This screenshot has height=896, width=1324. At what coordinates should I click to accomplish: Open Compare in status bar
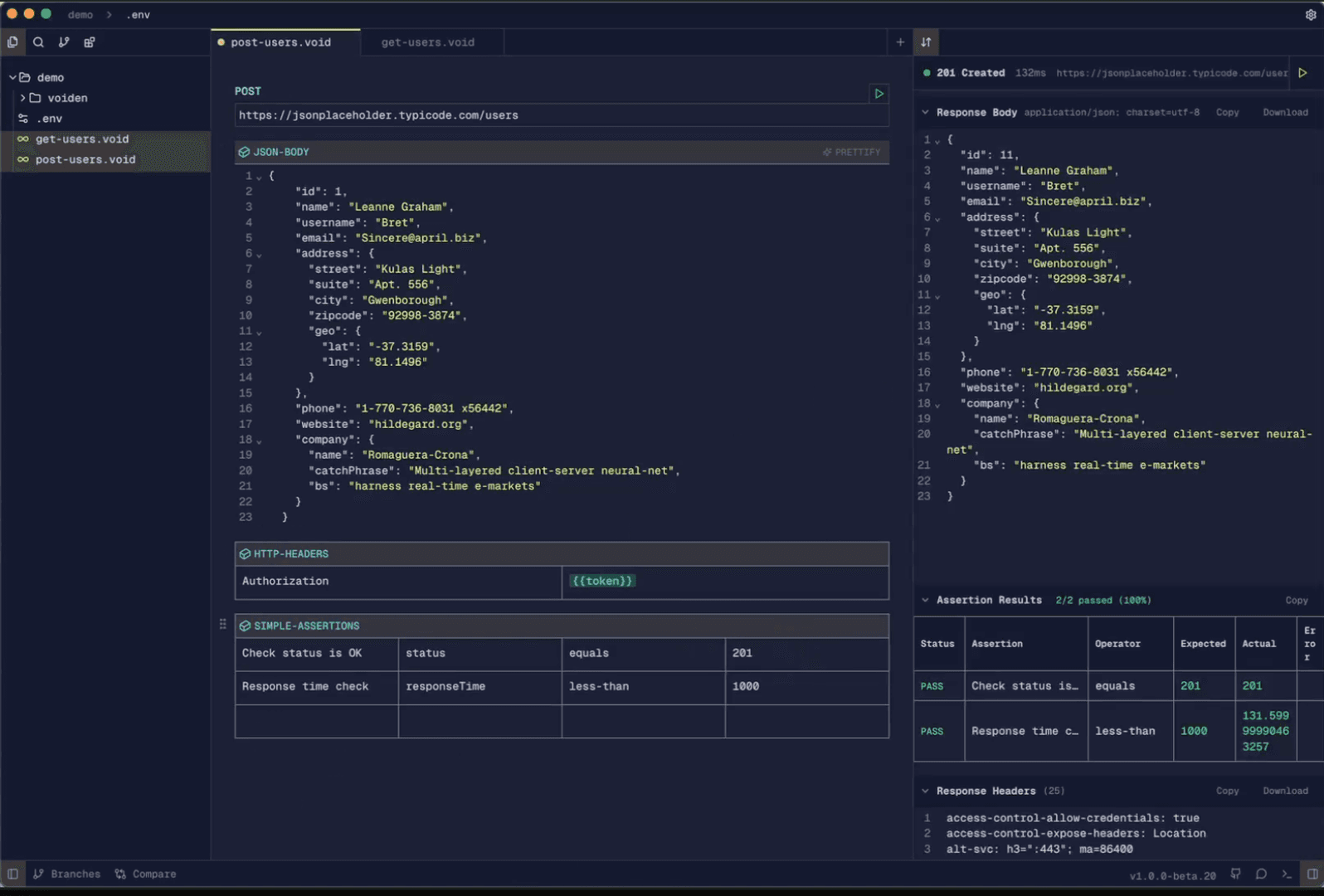click(145, 874)
